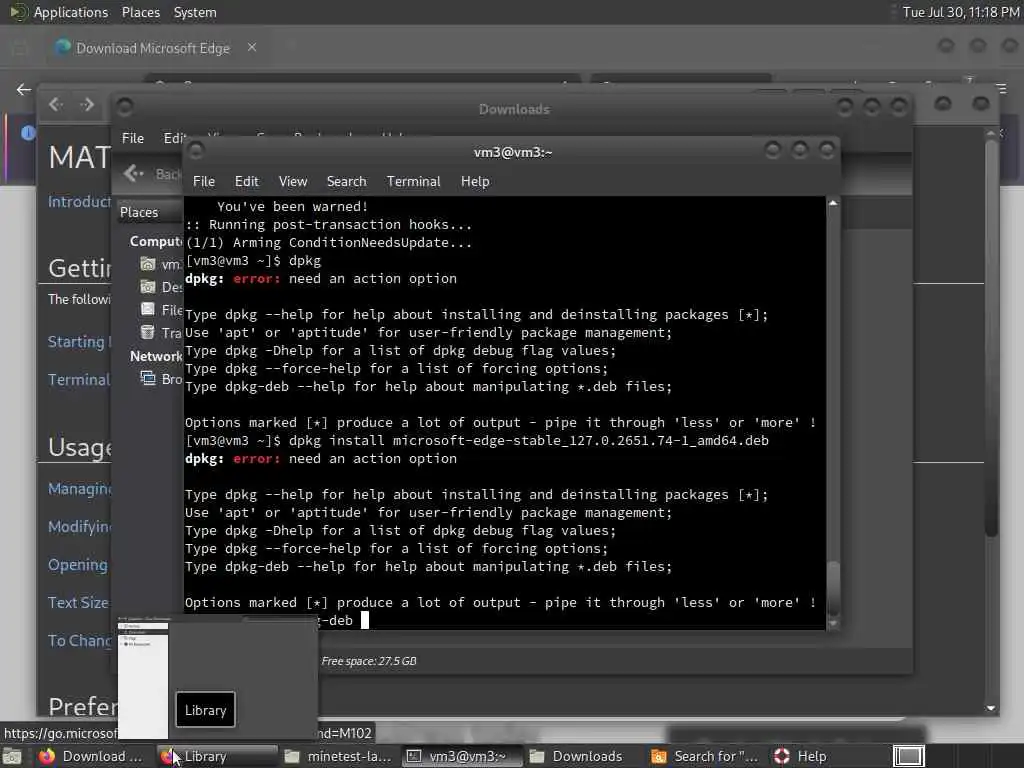This screenshot has width=1024, height=768.
Task: Click 'Computer' heading in Places sidebar
Action: pos(156,242)
